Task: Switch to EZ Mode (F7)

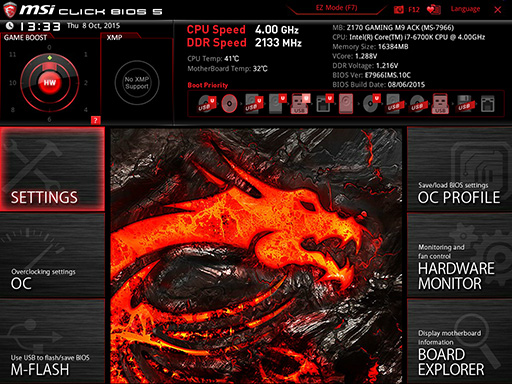Action: click(336, 8)
